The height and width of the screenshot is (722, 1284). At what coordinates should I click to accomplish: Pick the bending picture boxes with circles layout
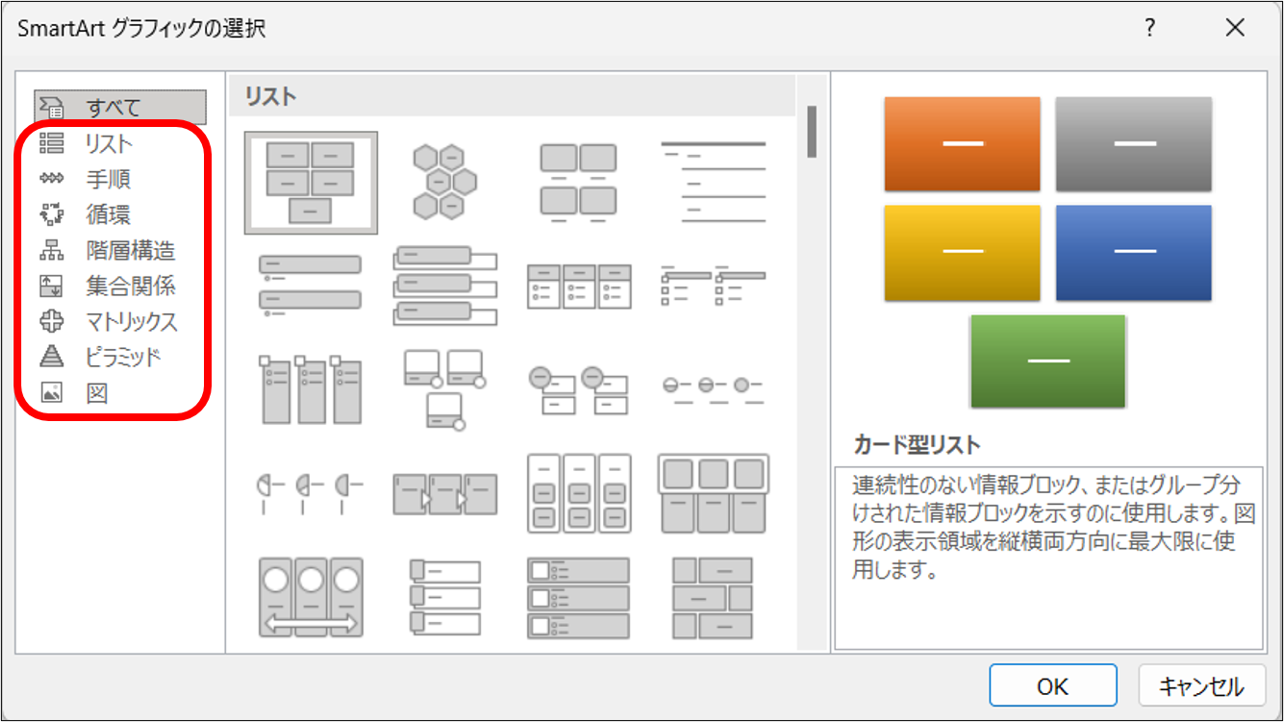tap(444, 389)
